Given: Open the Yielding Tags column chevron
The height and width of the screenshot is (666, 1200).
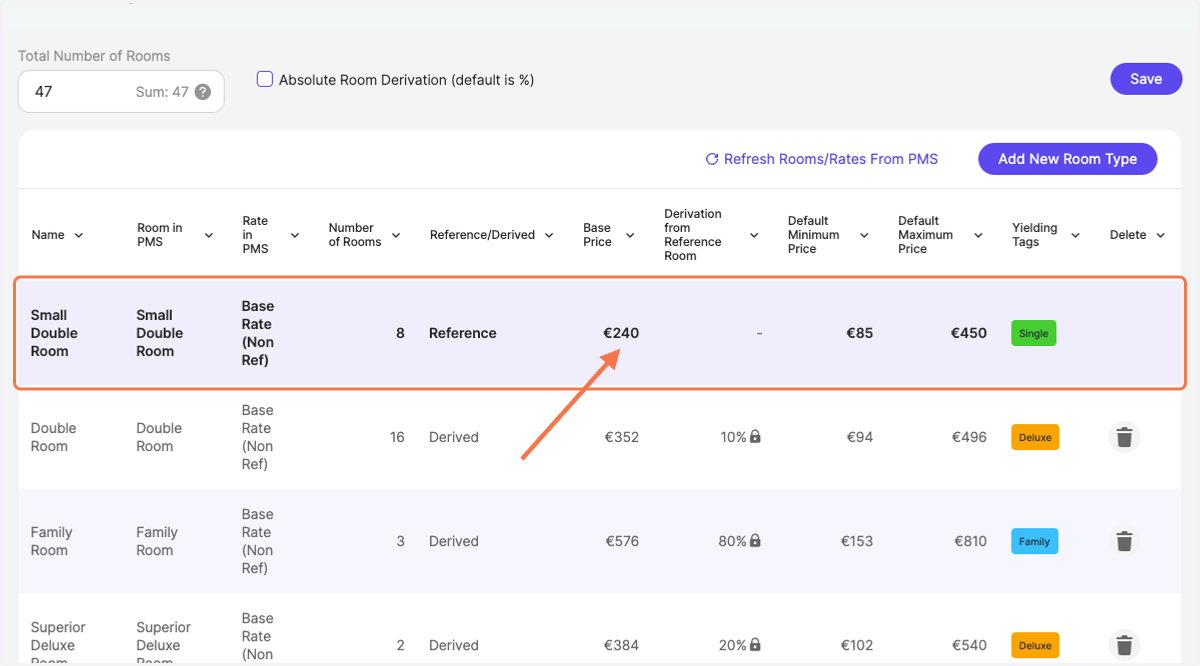Looking at the screenshot, I should 1076,235.
